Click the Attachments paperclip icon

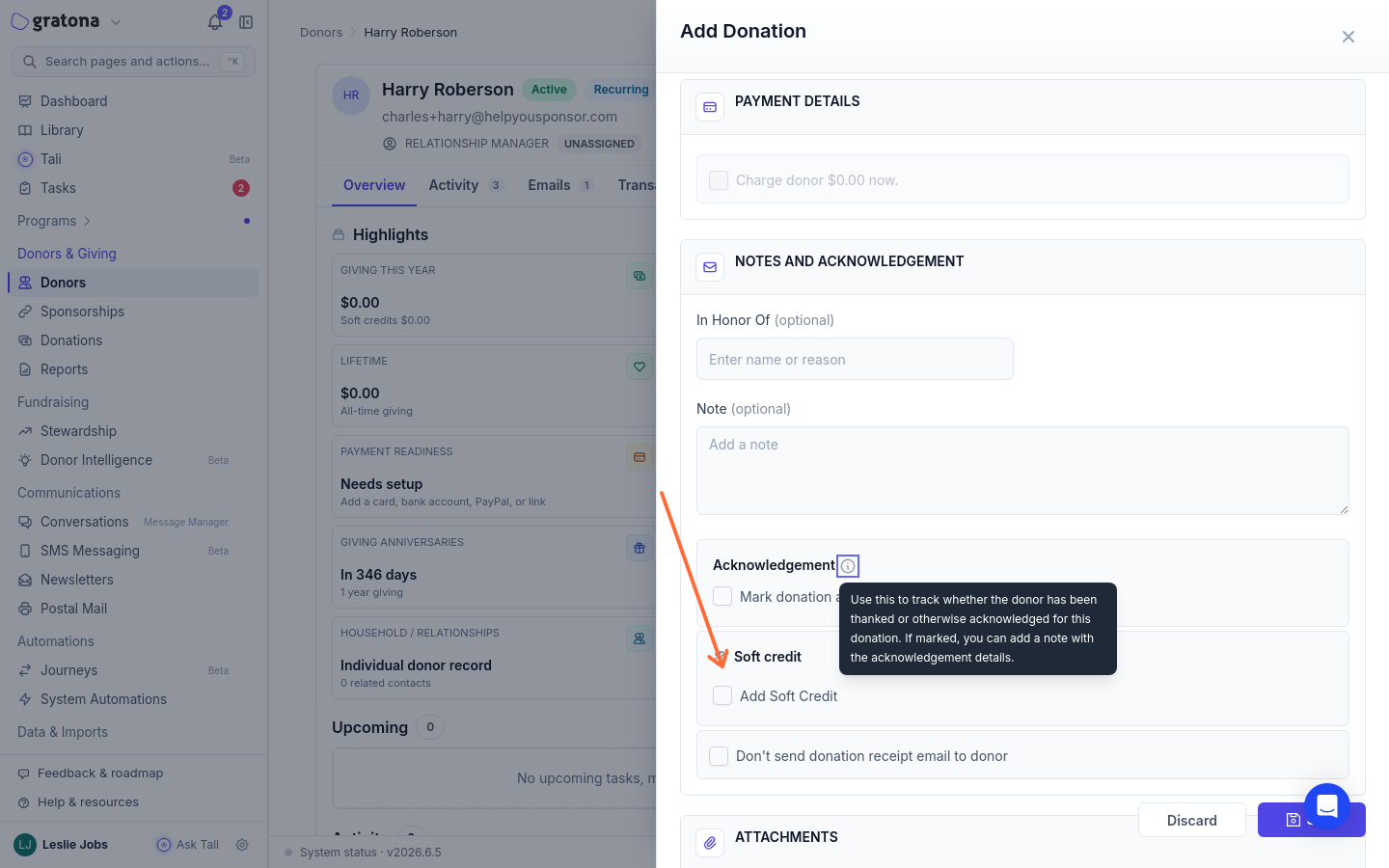click(710, 843)
